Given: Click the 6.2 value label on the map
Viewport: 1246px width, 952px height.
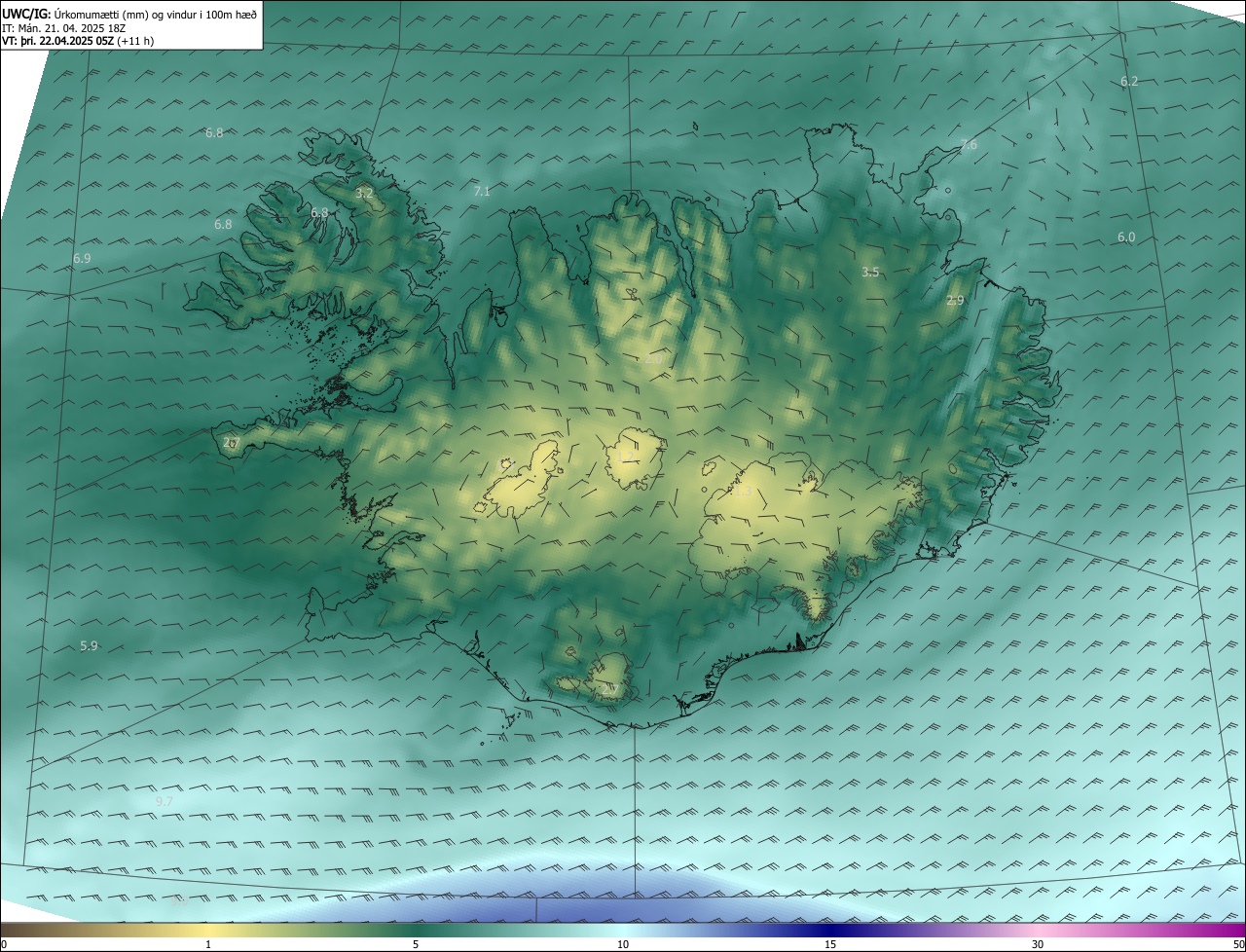Looking at the screenshot, I should coord(1129,82).
